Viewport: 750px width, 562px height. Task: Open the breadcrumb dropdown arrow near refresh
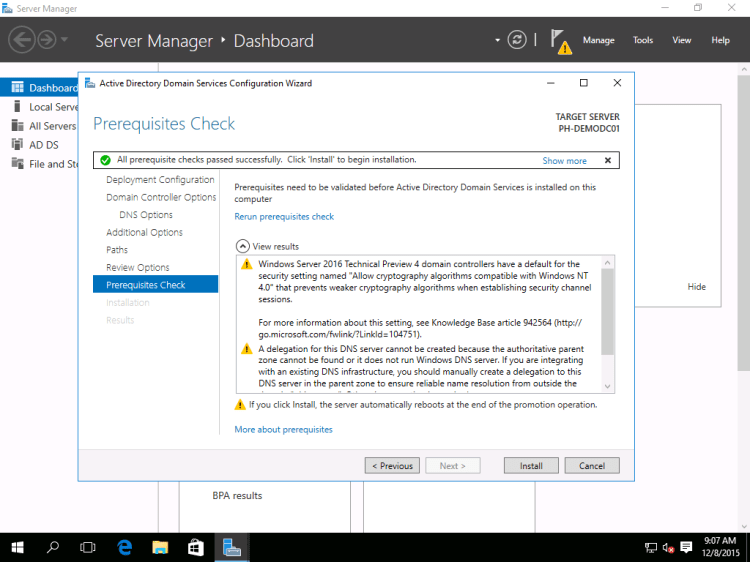[x=497, y=40]
